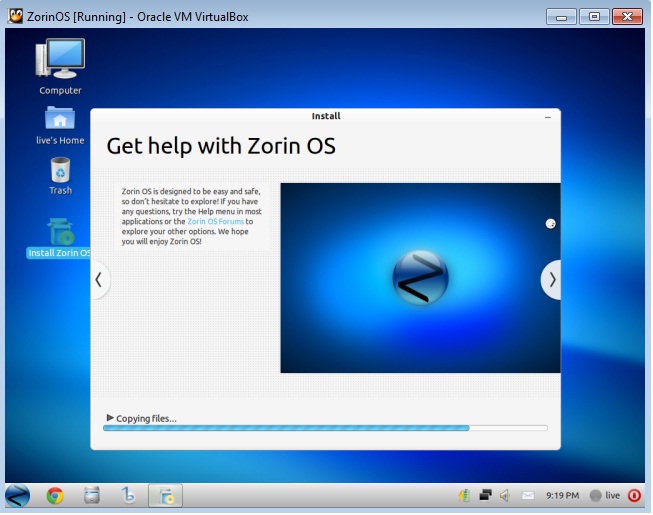The image size is (653, 515).
Task: Open the mail envelope indicator
Action: click(528, 495)
